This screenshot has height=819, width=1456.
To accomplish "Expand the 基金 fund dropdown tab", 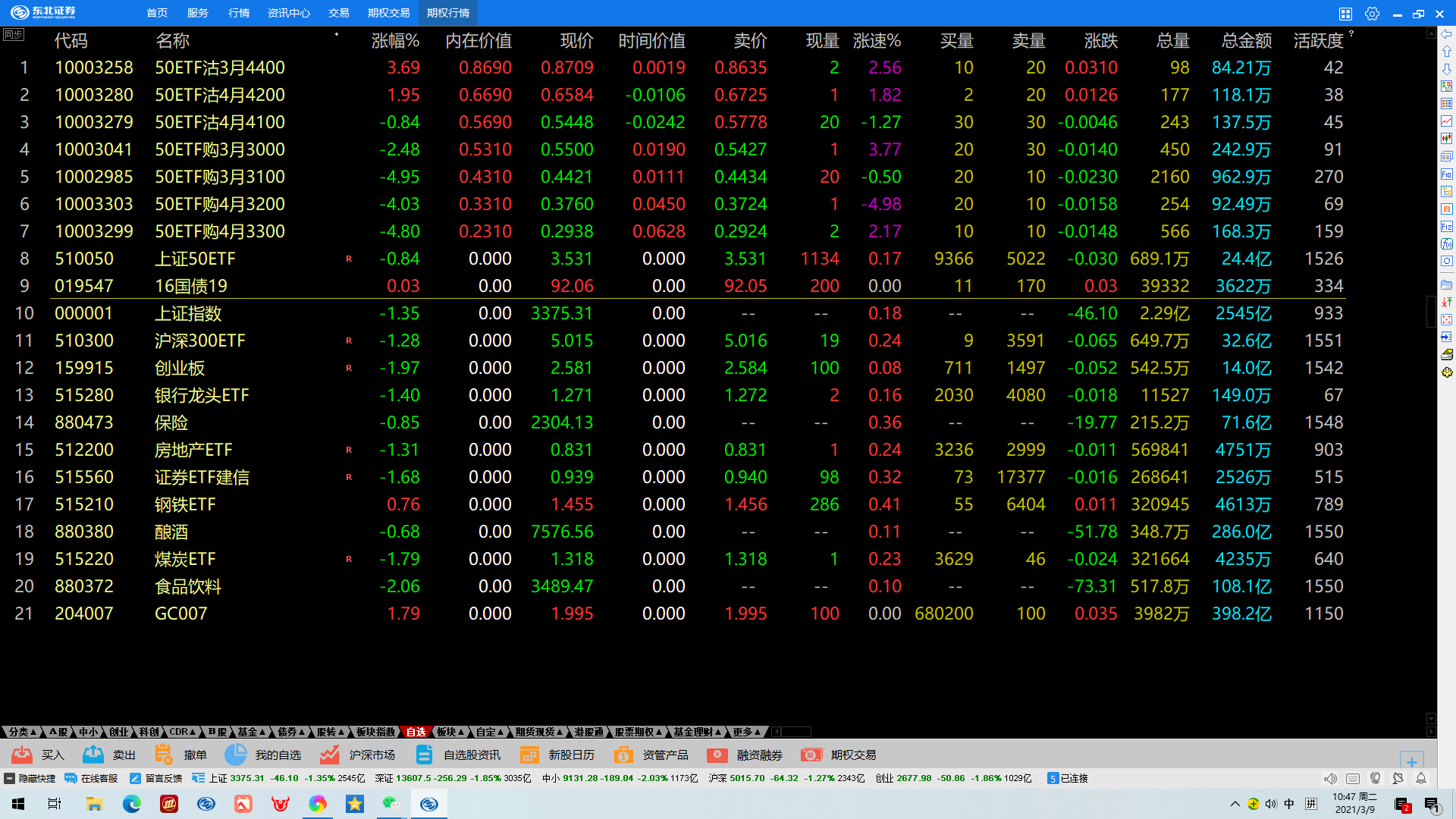I will pyautogui.click(x=250, y=732).
